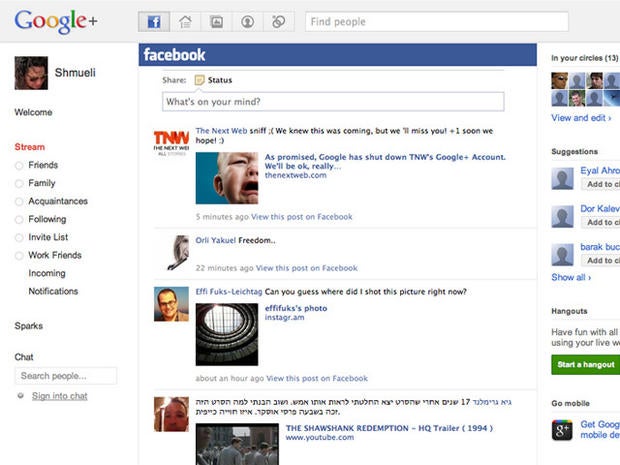Click the Google+ logo
This screenshot has height=465, width=620.
[56, 21]
